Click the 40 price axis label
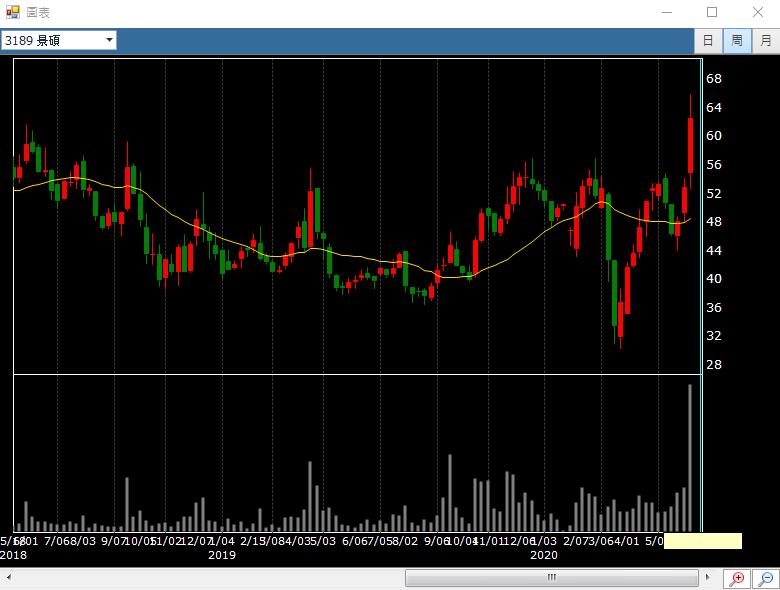 coord(714,279)
